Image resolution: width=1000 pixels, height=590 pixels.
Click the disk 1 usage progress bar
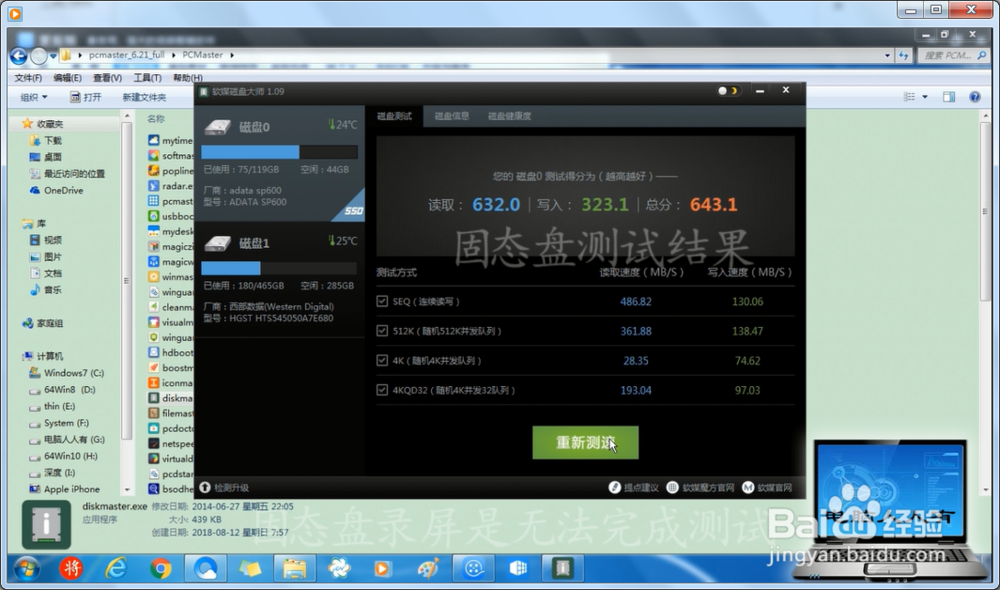279,269
